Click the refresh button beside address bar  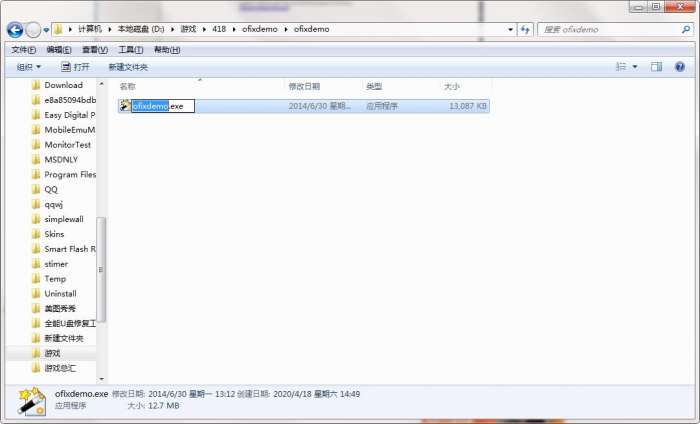525,29
